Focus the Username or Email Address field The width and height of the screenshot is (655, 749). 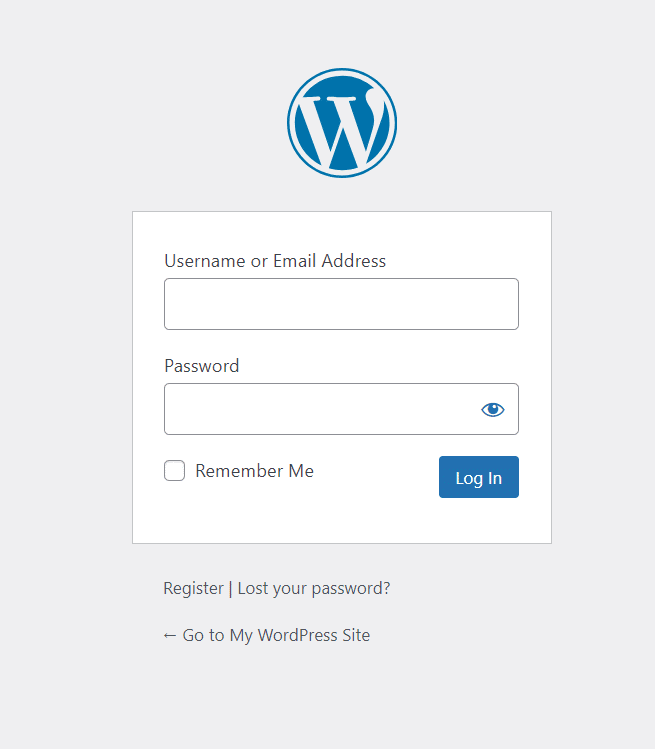(x=341, y=304)
